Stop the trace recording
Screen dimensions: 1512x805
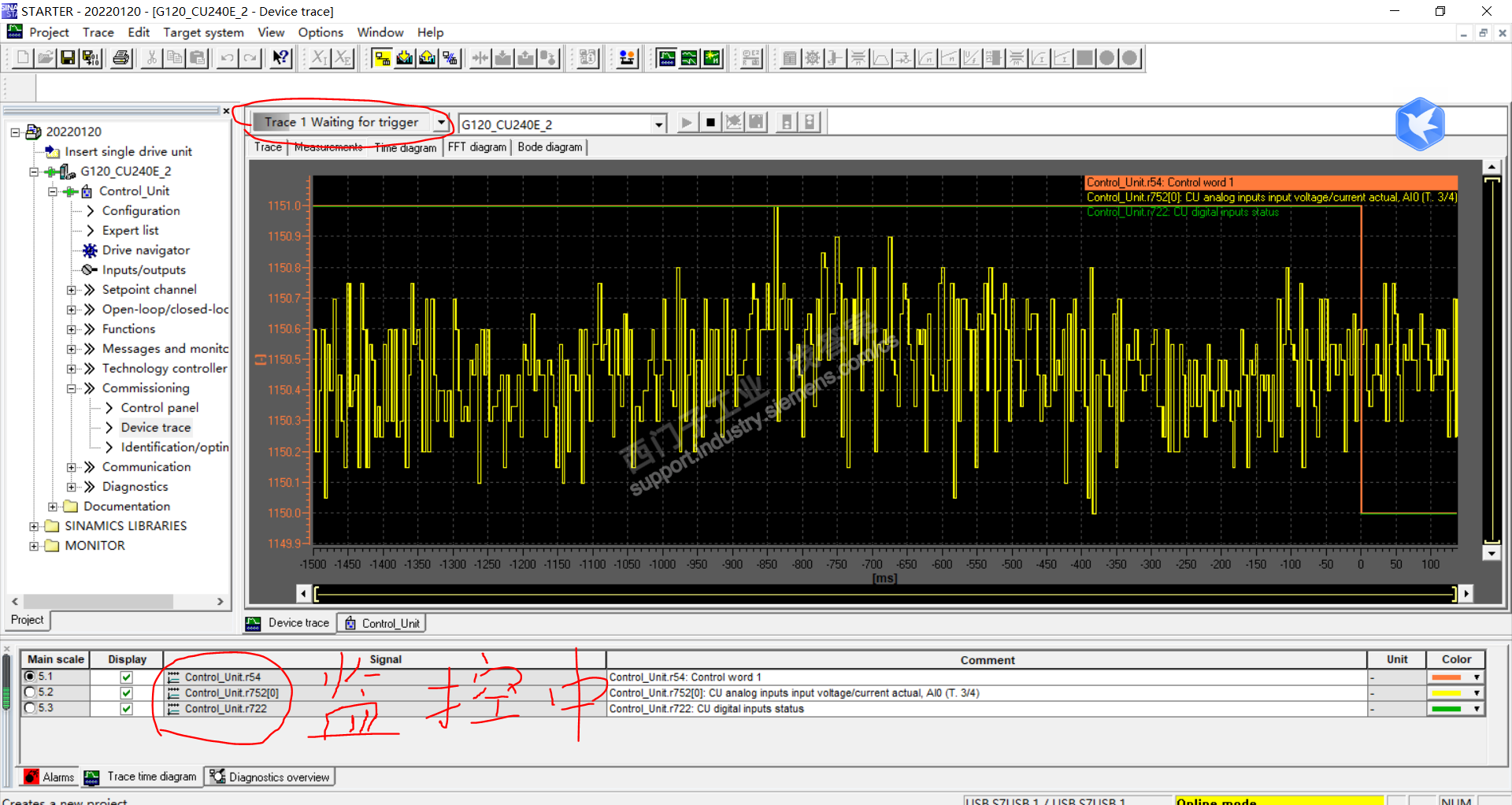[710, 122]
